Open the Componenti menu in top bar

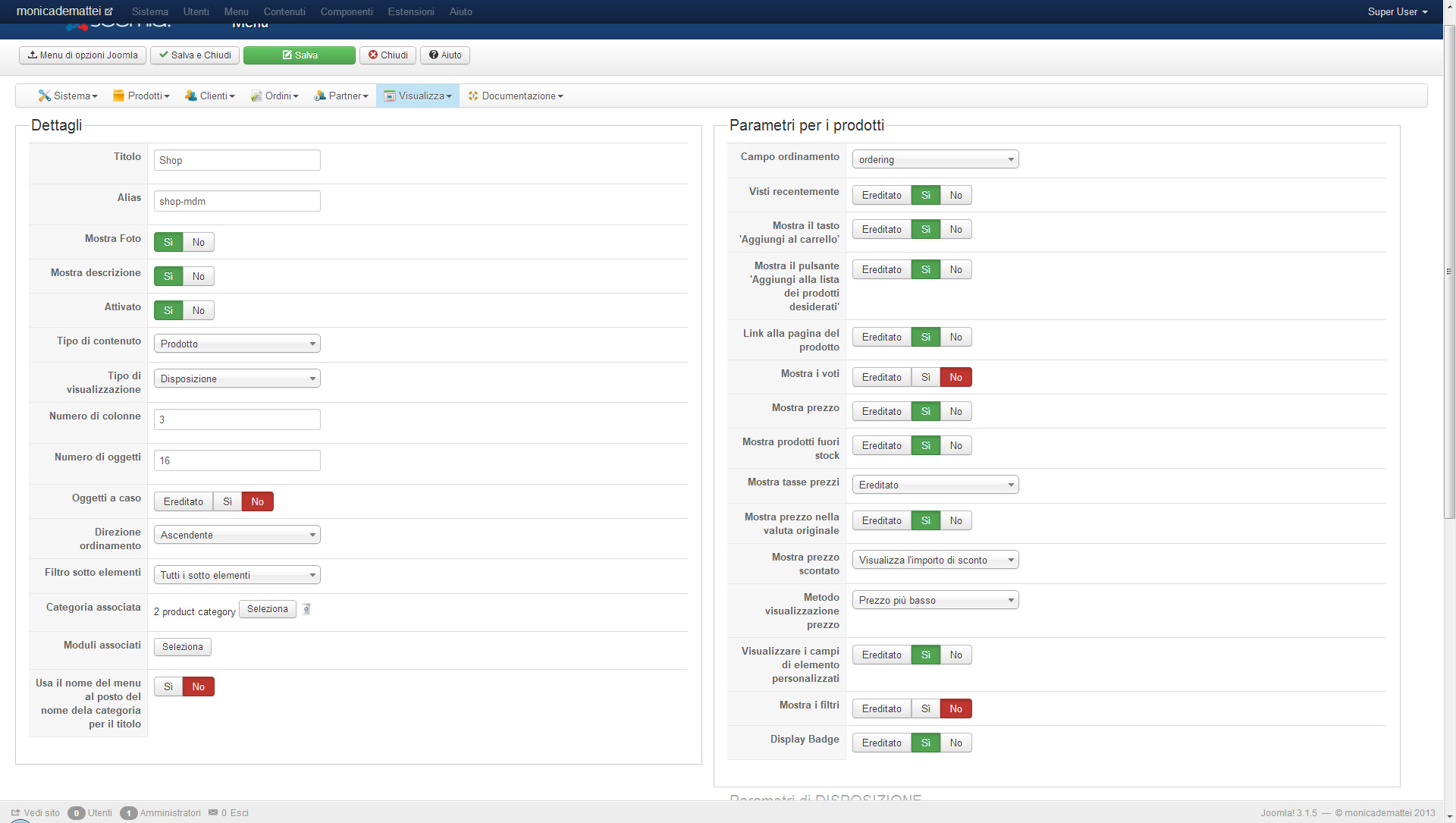[x=346, y=11]
